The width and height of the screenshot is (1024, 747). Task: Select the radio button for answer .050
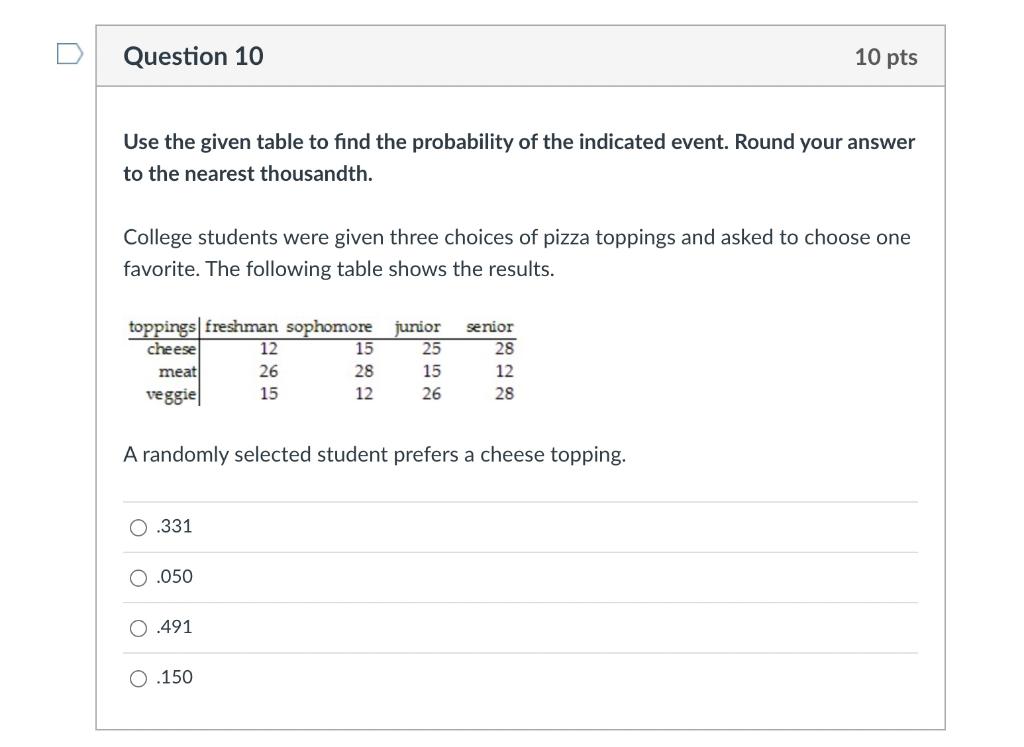pos(138,577)
